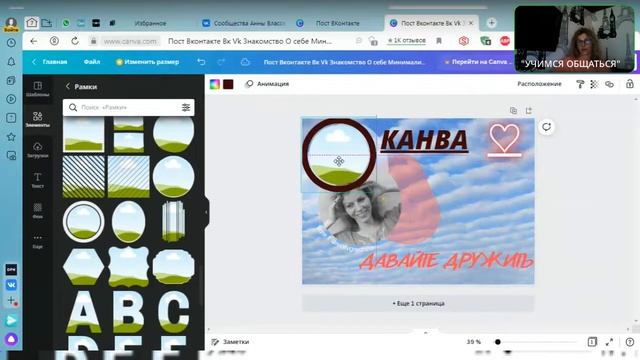This screenshot has width=640, height=360.
Task: Select the plain oval frame thumbnail
Action: [x=129, y=222]
